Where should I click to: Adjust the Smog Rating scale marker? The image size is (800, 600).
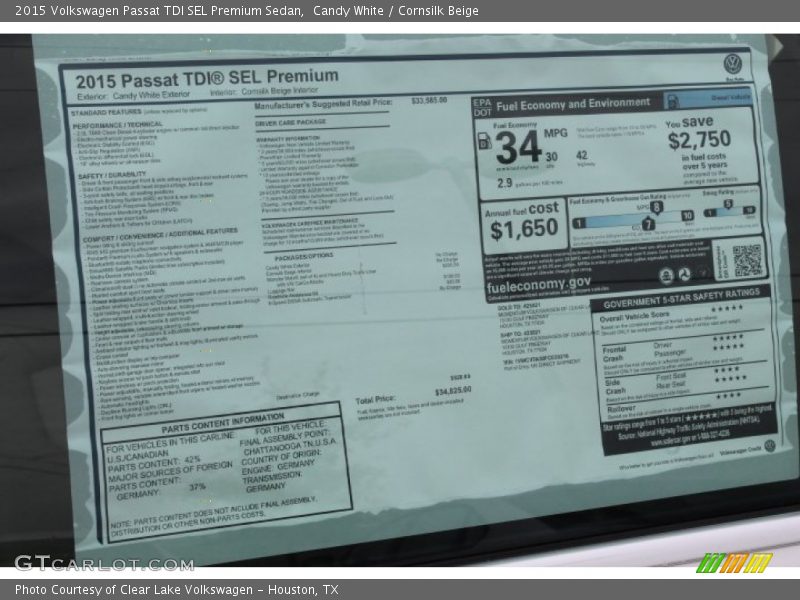pos(727,202)
